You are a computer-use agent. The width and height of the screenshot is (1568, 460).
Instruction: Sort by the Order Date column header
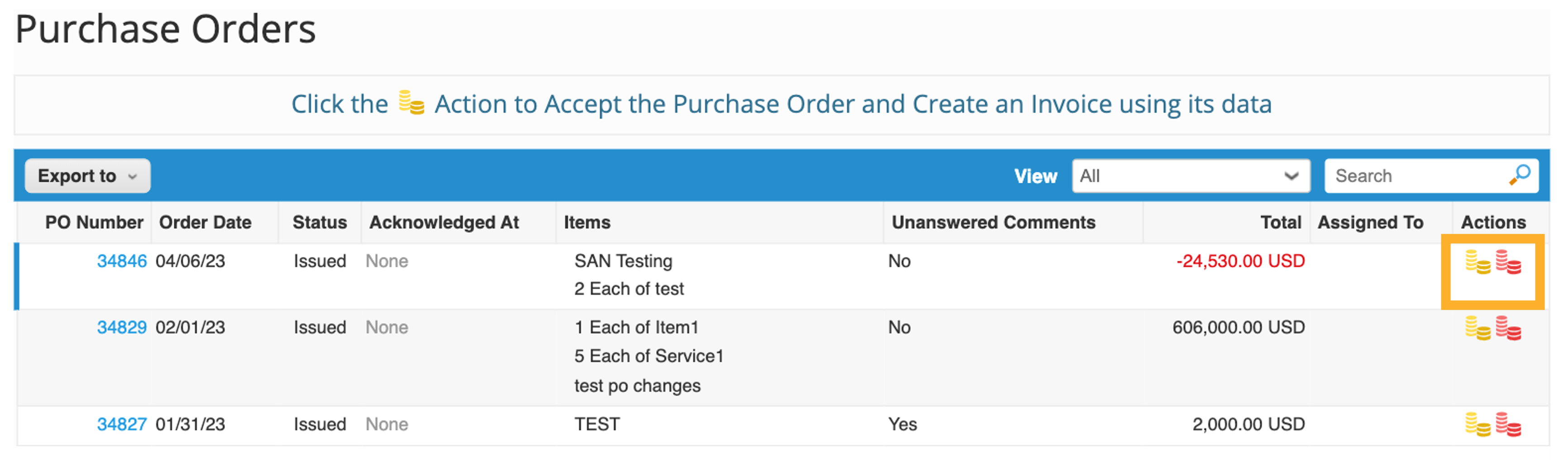pyautogui.click(x=205, y=222)
